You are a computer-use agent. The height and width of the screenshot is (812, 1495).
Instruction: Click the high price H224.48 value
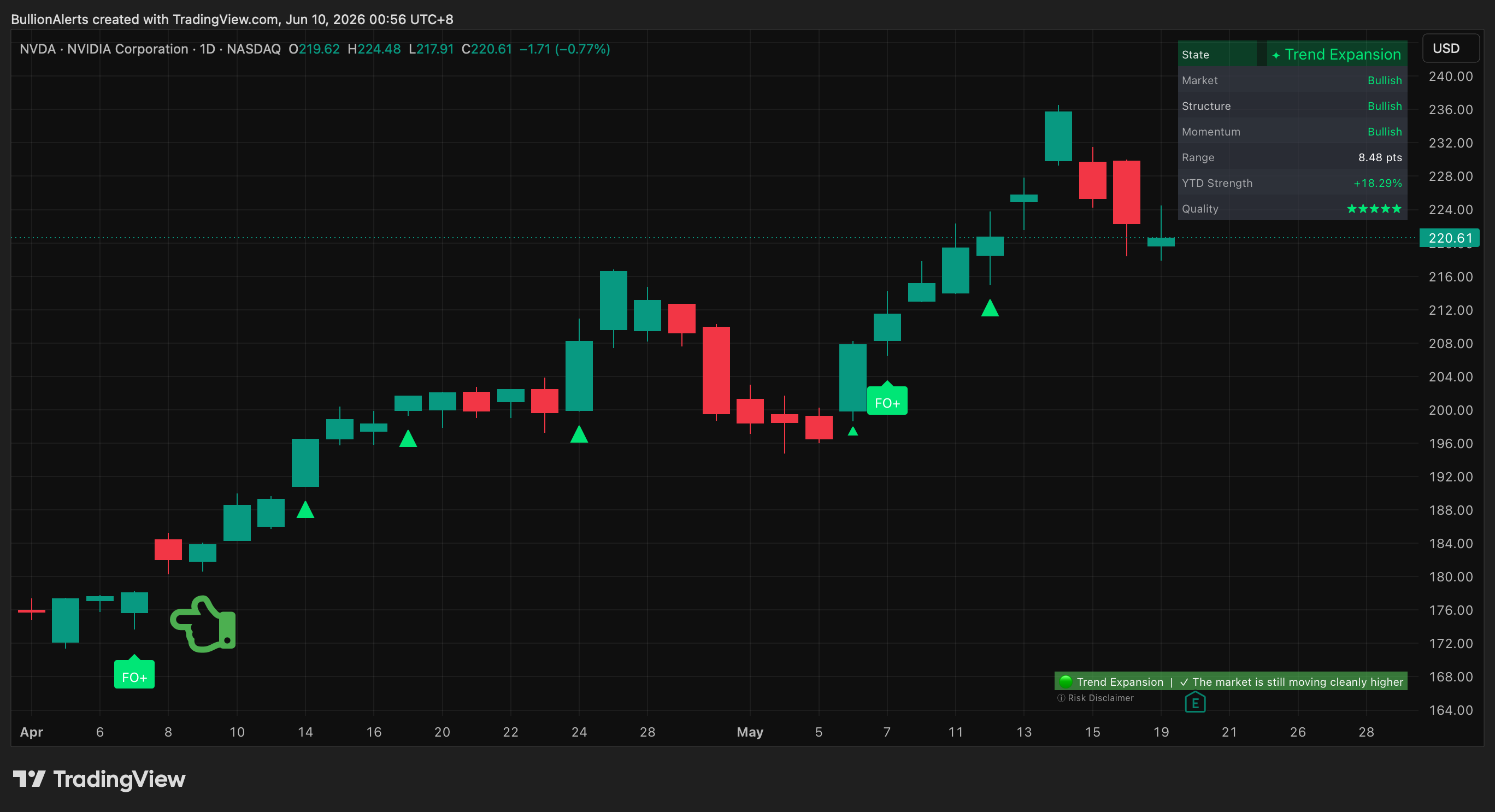click(x=374, y=49)
